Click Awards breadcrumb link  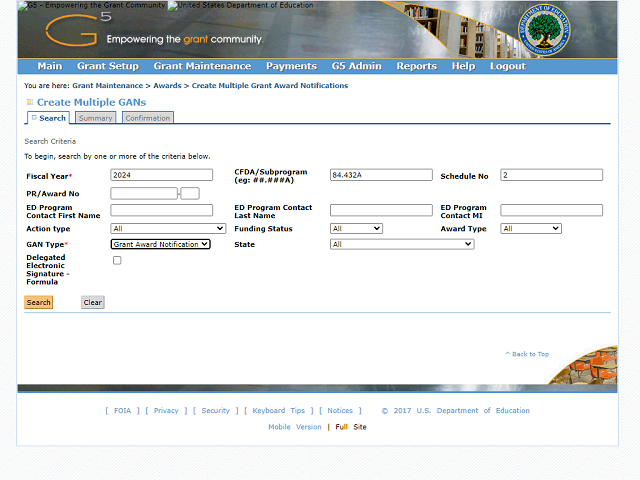tap(167, 86)
